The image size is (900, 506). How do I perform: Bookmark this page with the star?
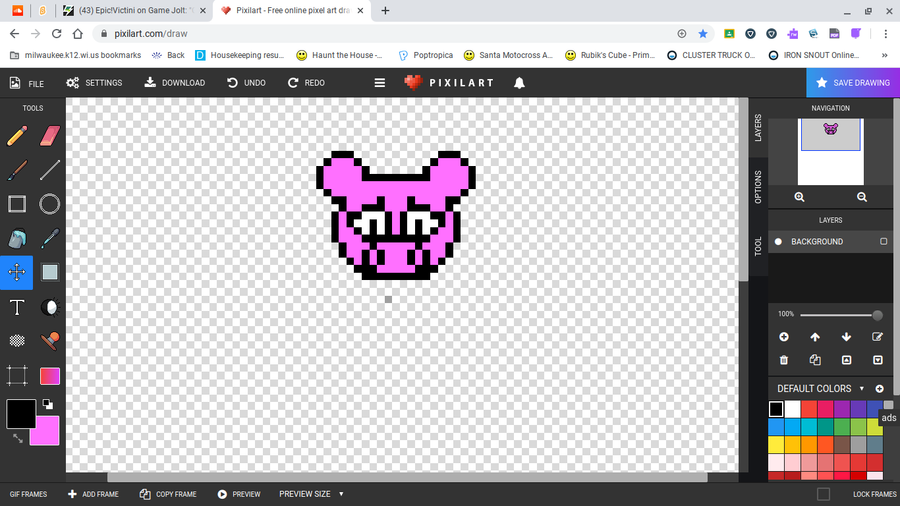tap(703, 34)
